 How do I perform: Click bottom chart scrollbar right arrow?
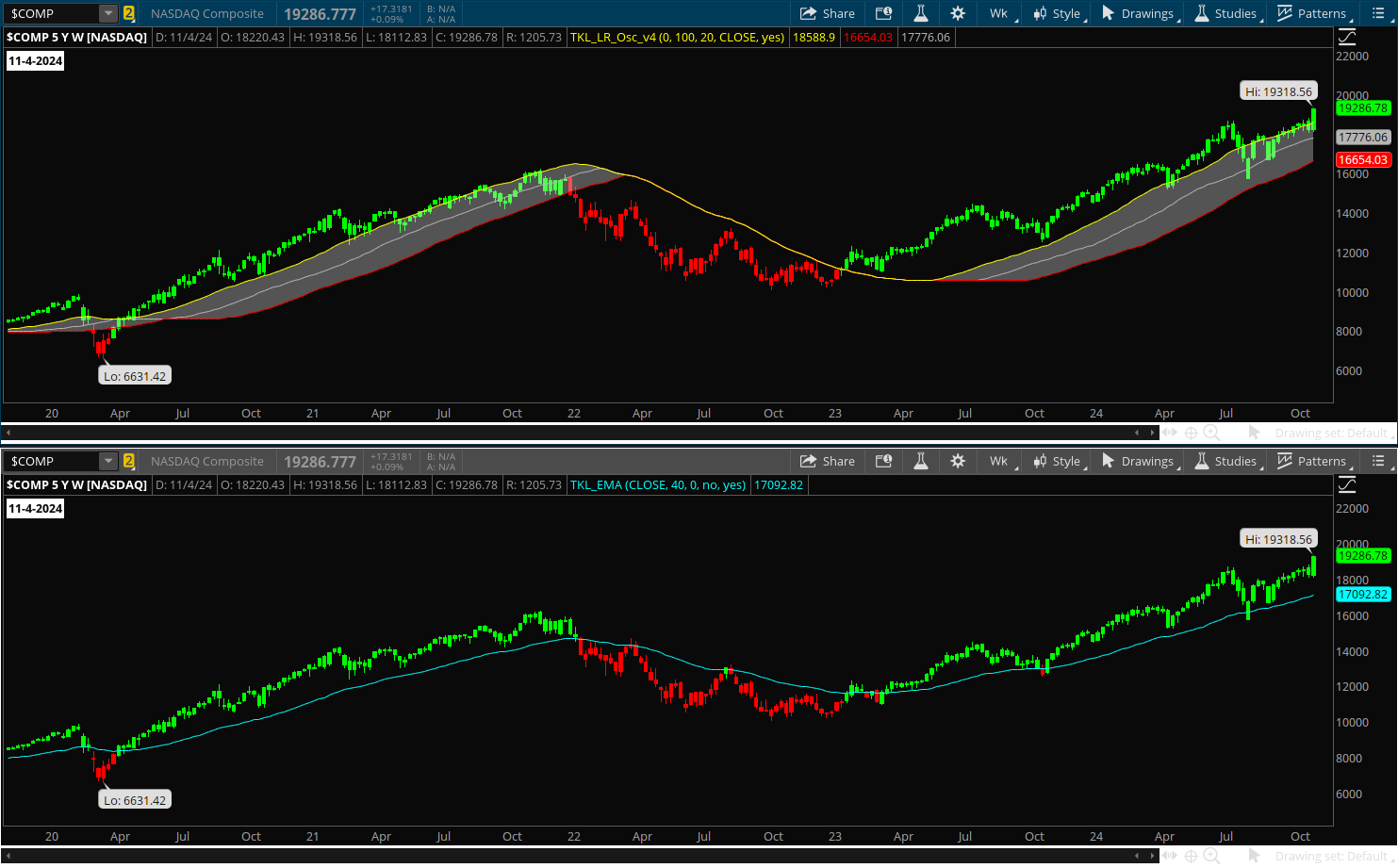1152,856
